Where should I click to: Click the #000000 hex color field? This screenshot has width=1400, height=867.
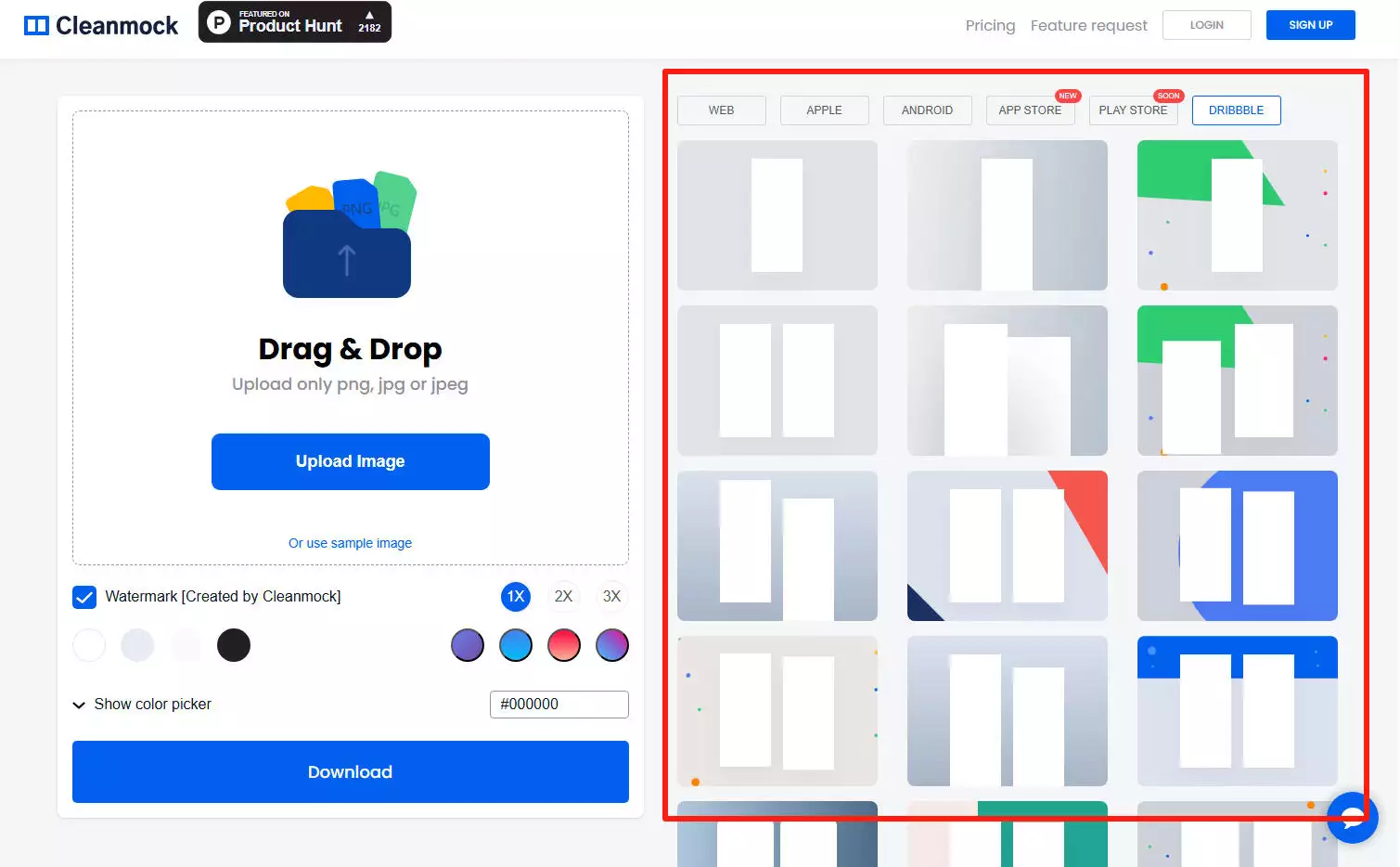pyautogui.click(x=559, y=705)
